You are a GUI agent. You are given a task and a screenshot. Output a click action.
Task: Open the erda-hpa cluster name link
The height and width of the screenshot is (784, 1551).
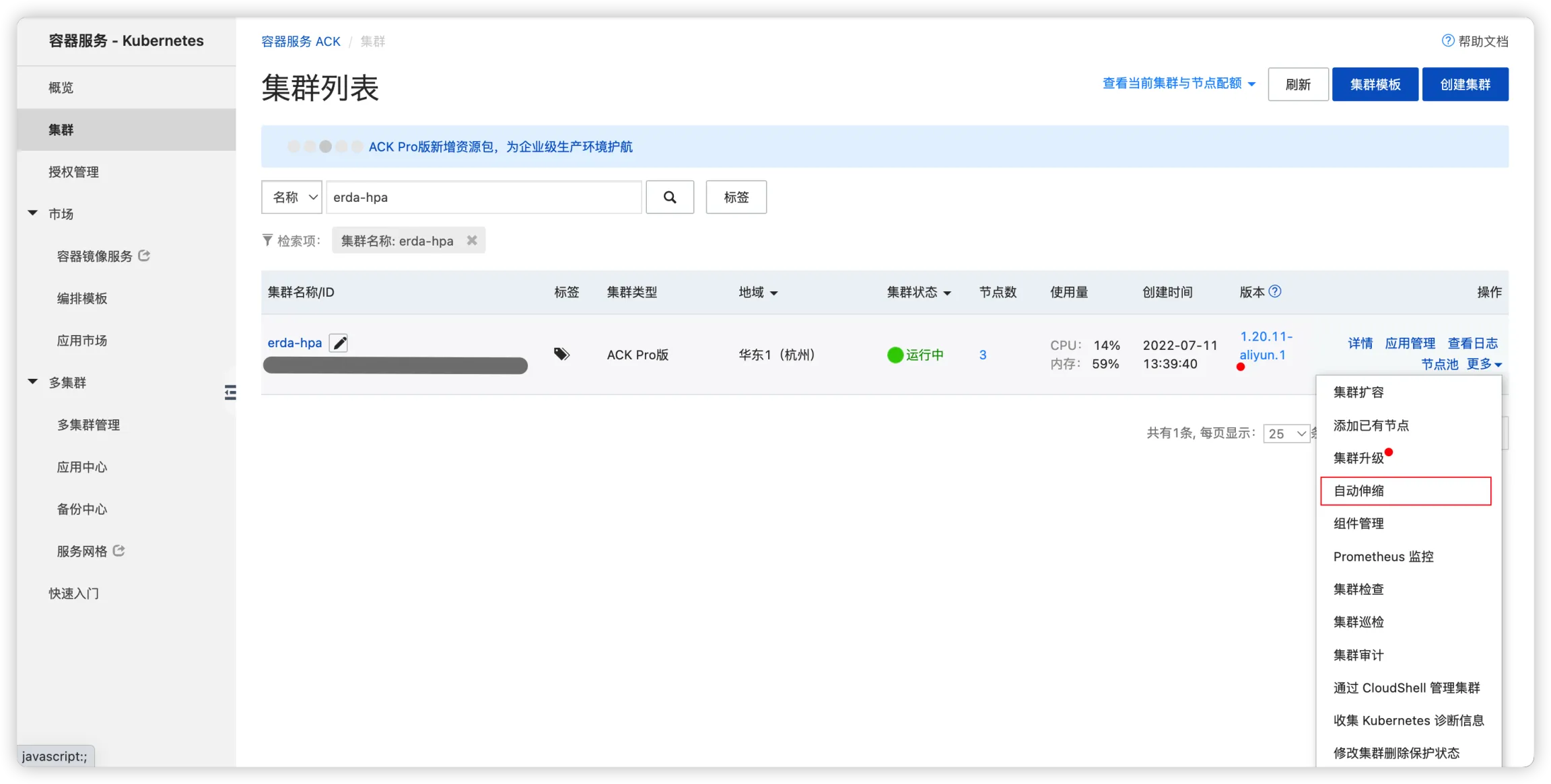pos(295,343)
